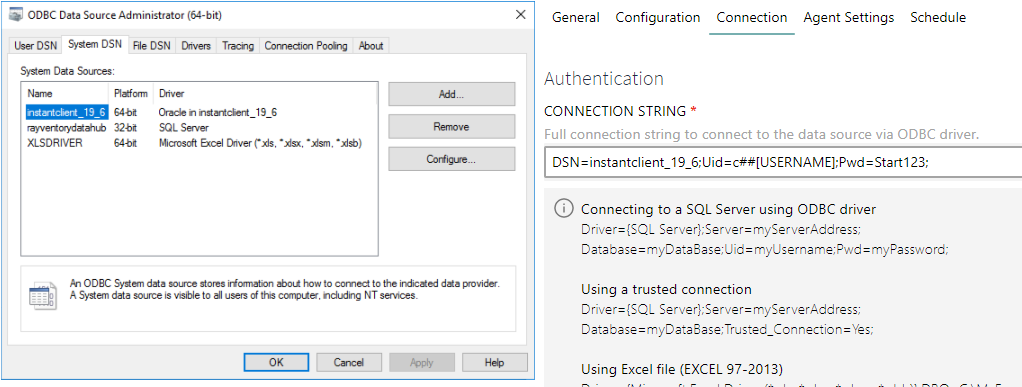Click the Configure... button
The height and width of the screenshot is (387, 1022).
pos(452,158)
